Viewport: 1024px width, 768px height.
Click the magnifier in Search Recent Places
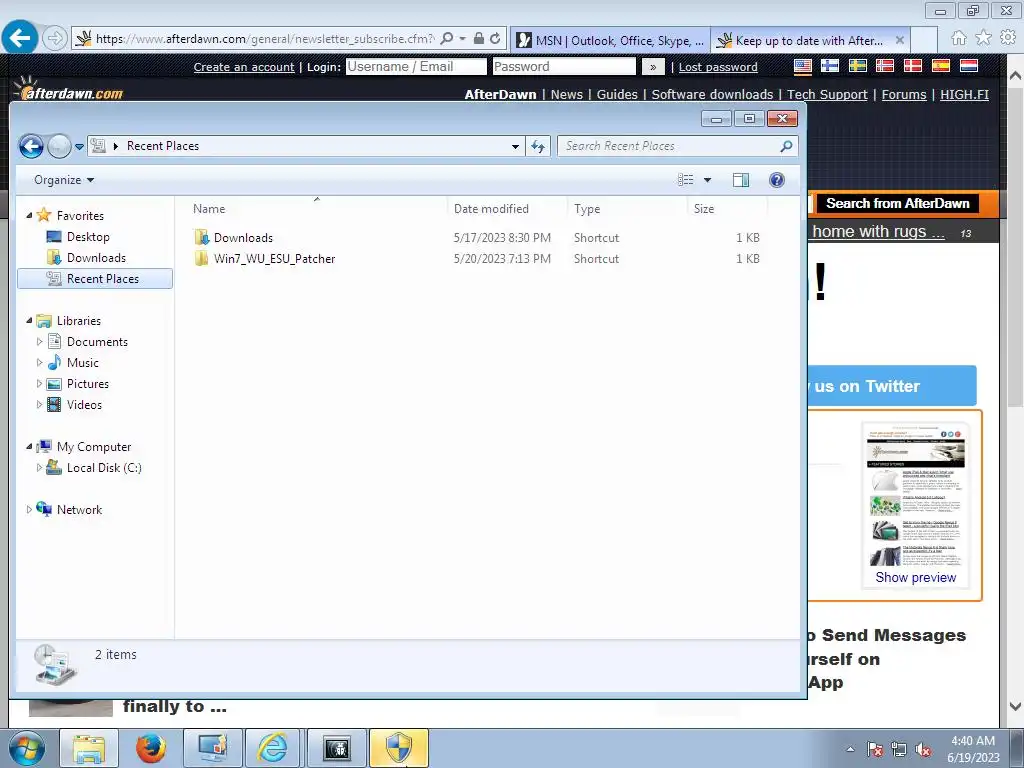tap(786, 146)
